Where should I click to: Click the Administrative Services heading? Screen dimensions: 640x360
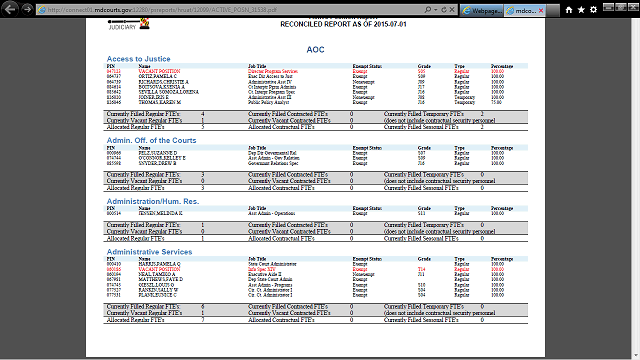tap(149, 252)
